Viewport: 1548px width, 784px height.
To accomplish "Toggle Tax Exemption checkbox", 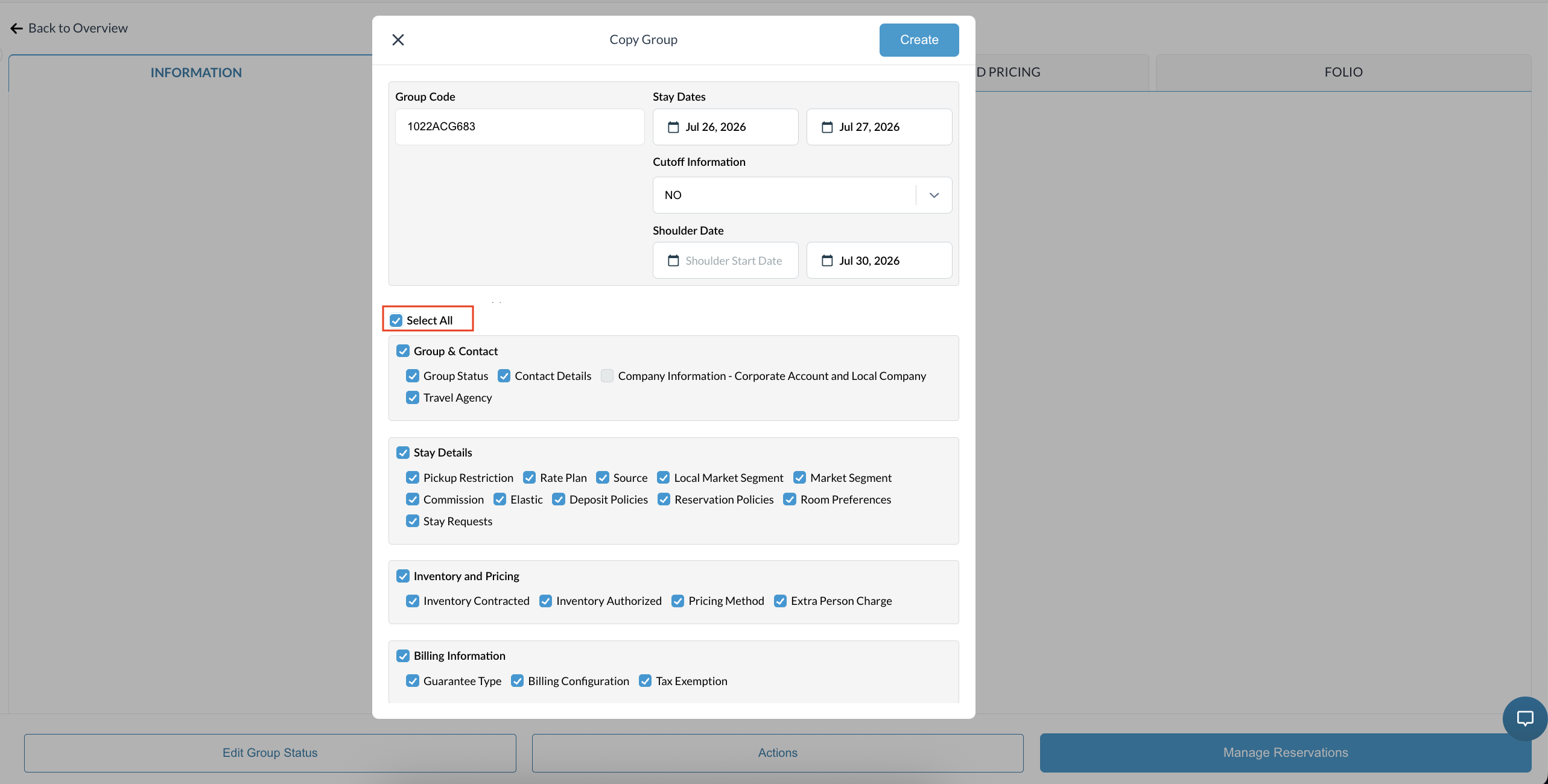I will 645,681.
